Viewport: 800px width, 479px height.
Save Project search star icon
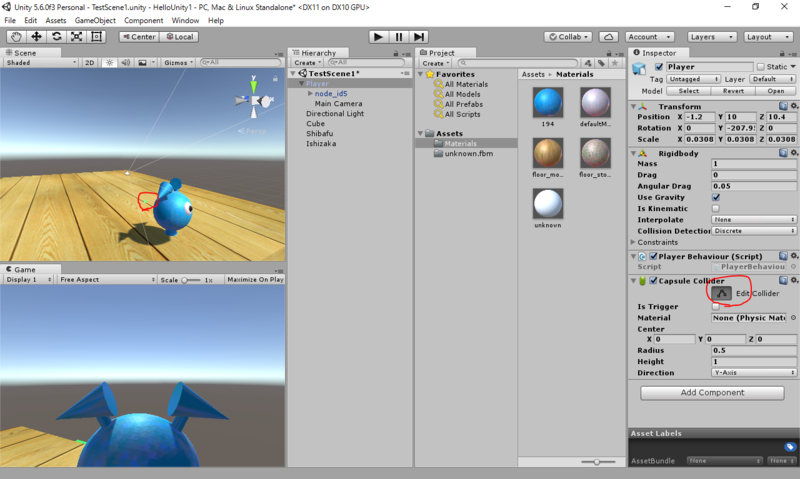tap(615, 63)
